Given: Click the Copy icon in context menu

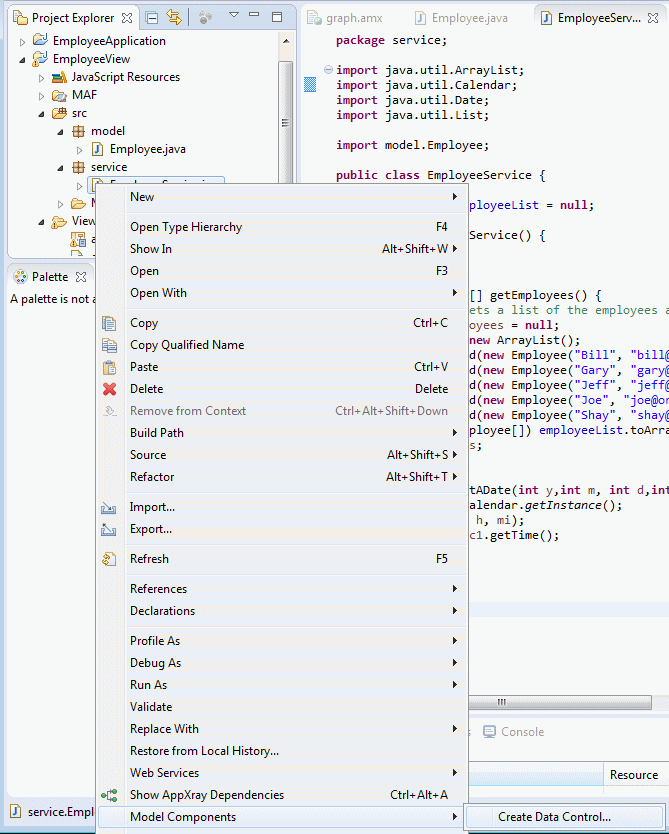Looking at the screenshot, I should click(x=109, y=323).
